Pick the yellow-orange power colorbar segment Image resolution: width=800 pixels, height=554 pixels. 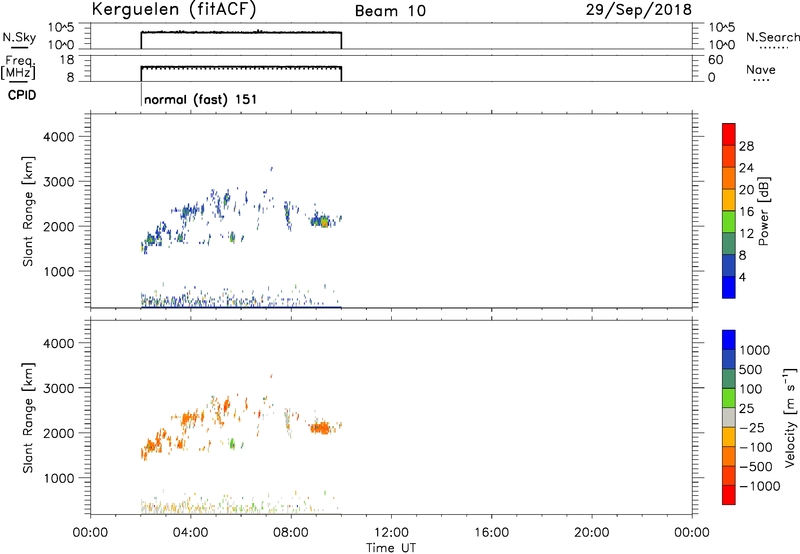(x=729, y=200)
